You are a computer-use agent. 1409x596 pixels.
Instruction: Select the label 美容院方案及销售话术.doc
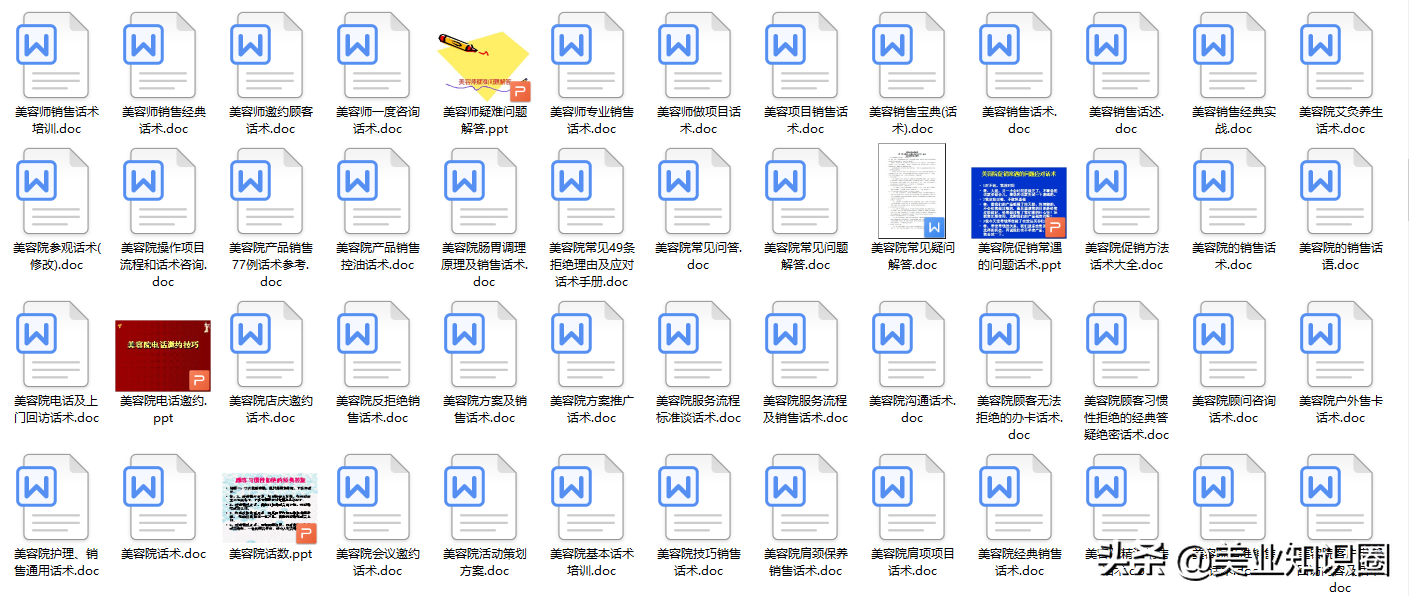click(484, 409)
